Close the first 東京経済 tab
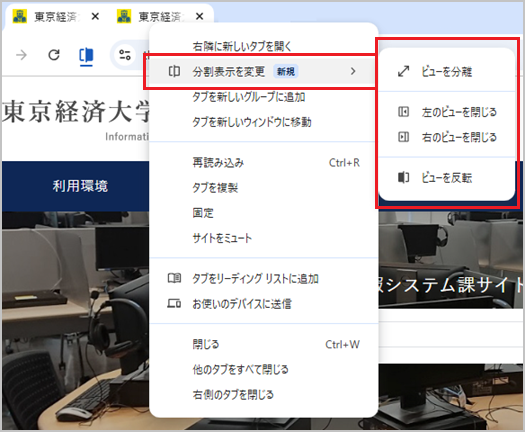This screenshot has height=432, width=525. (x=95, y=16)
